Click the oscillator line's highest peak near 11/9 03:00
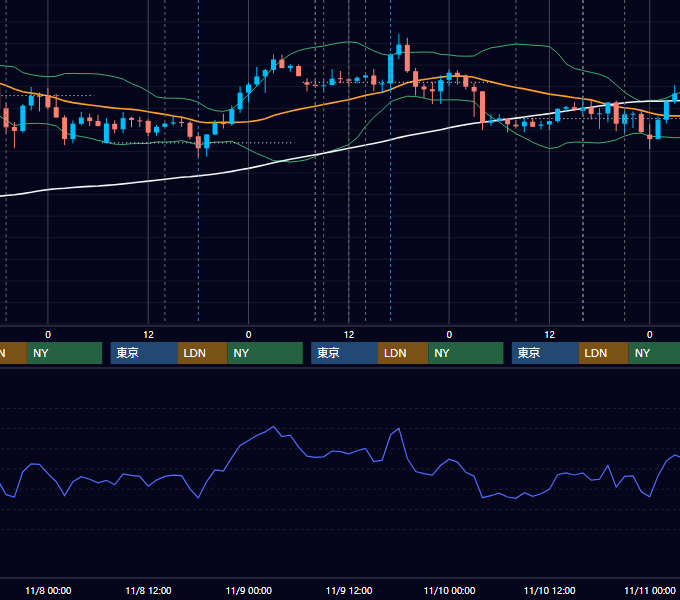 click(x=273, y=427)
